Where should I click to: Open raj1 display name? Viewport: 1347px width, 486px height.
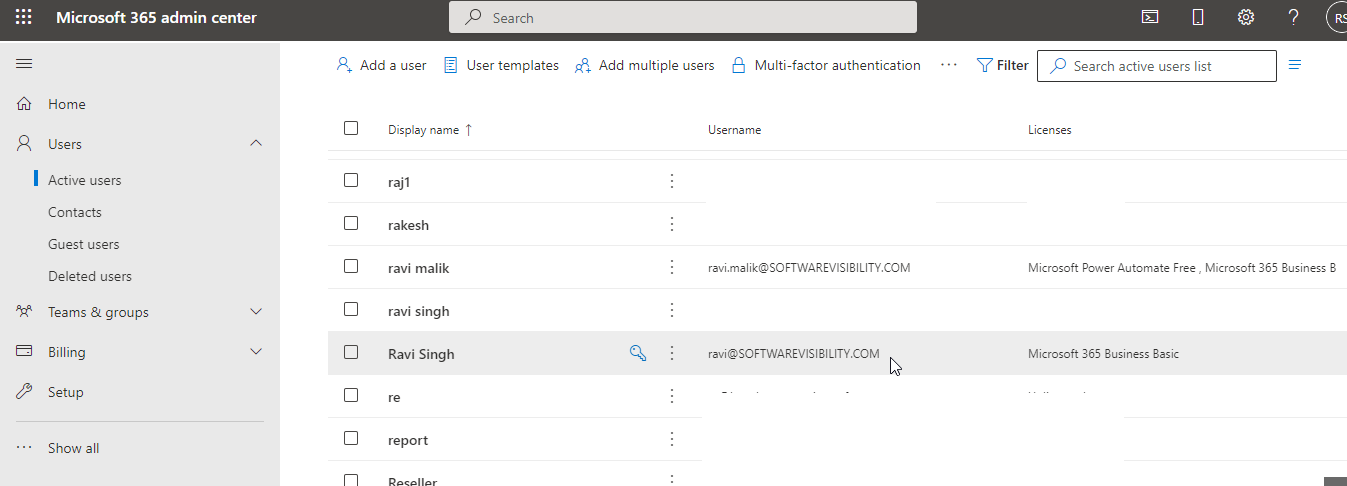(x=399, y=182)
